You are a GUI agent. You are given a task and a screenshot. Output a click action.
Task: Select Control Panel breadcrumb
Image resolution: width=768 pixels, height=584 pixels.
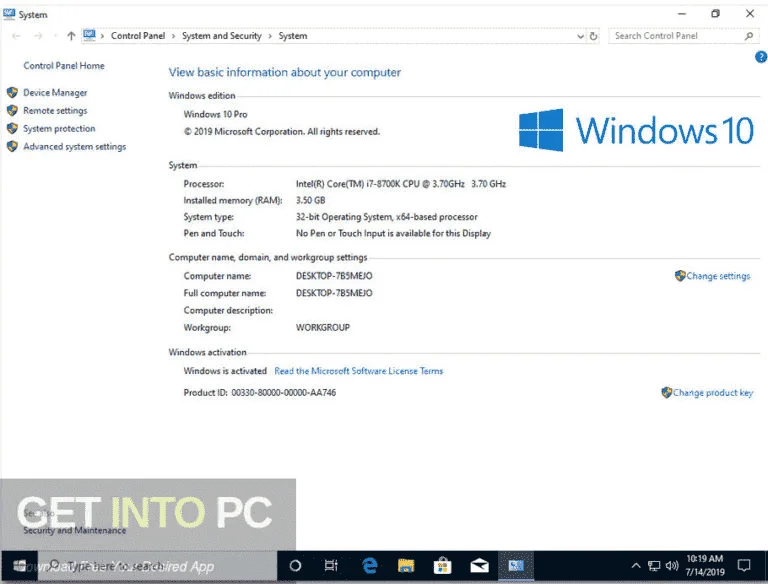[138, 36]
